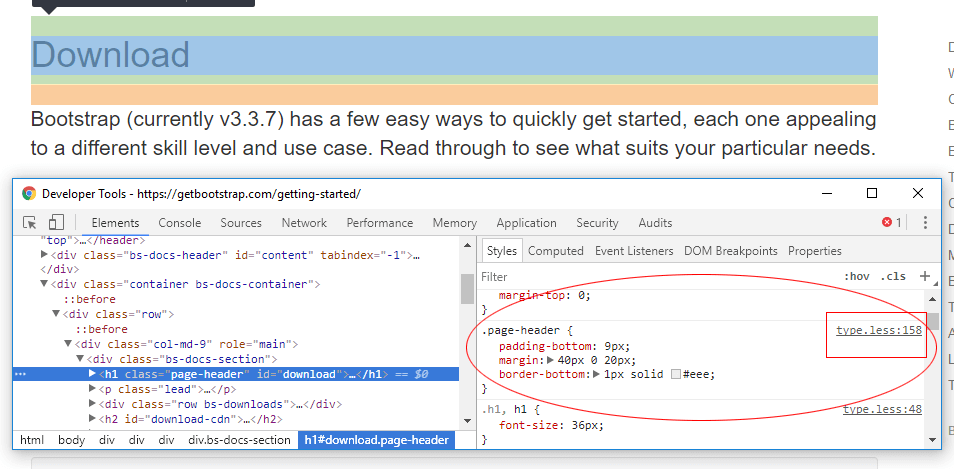Viewport: 954px width, 469px height.
Task: Open the #eee border color swatch
Action: [x=676, y=374]
